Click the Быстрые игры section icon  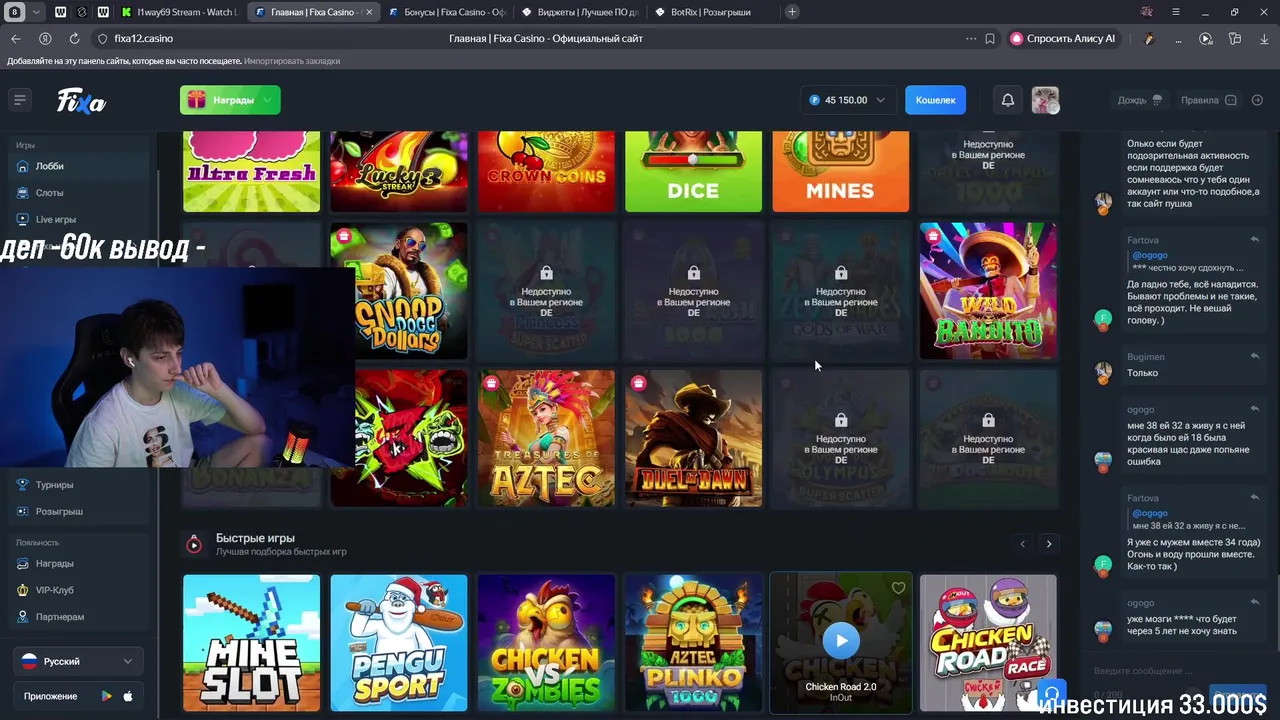tap(194, 544)
